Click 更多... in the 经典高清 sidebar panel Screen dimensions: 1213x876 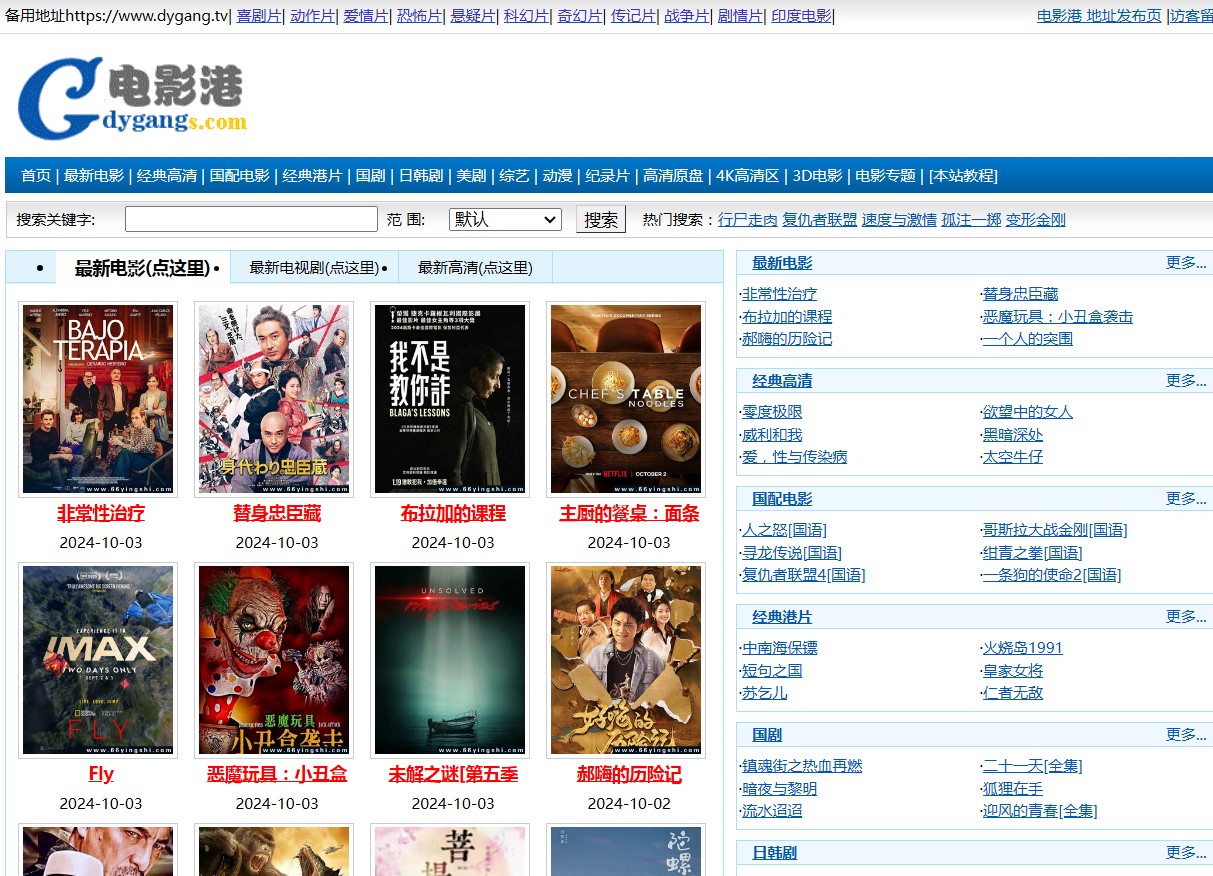pyautogui.click(x=1186, y=381)
